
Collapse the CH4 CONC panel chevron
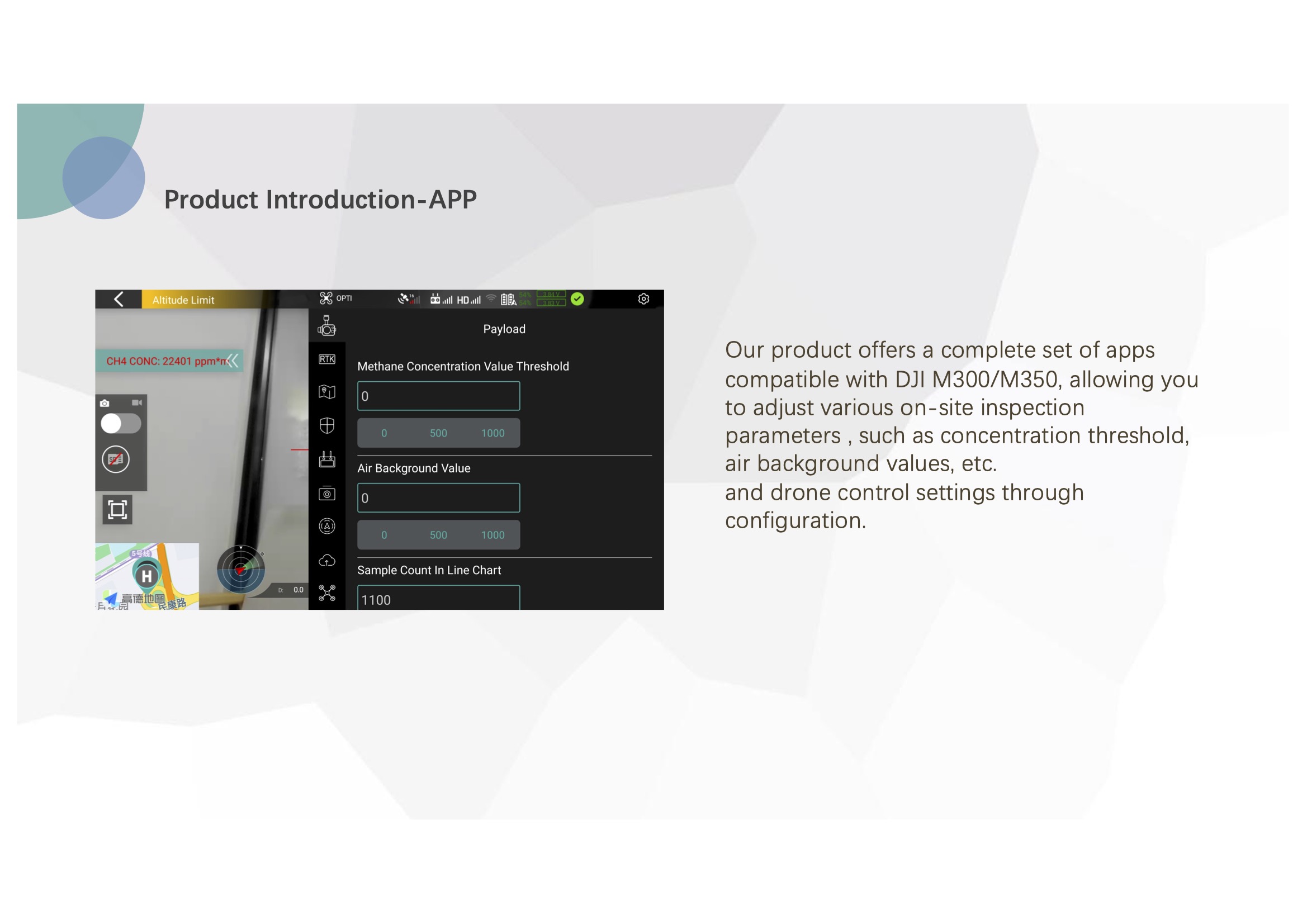click(x=233, y=361)
